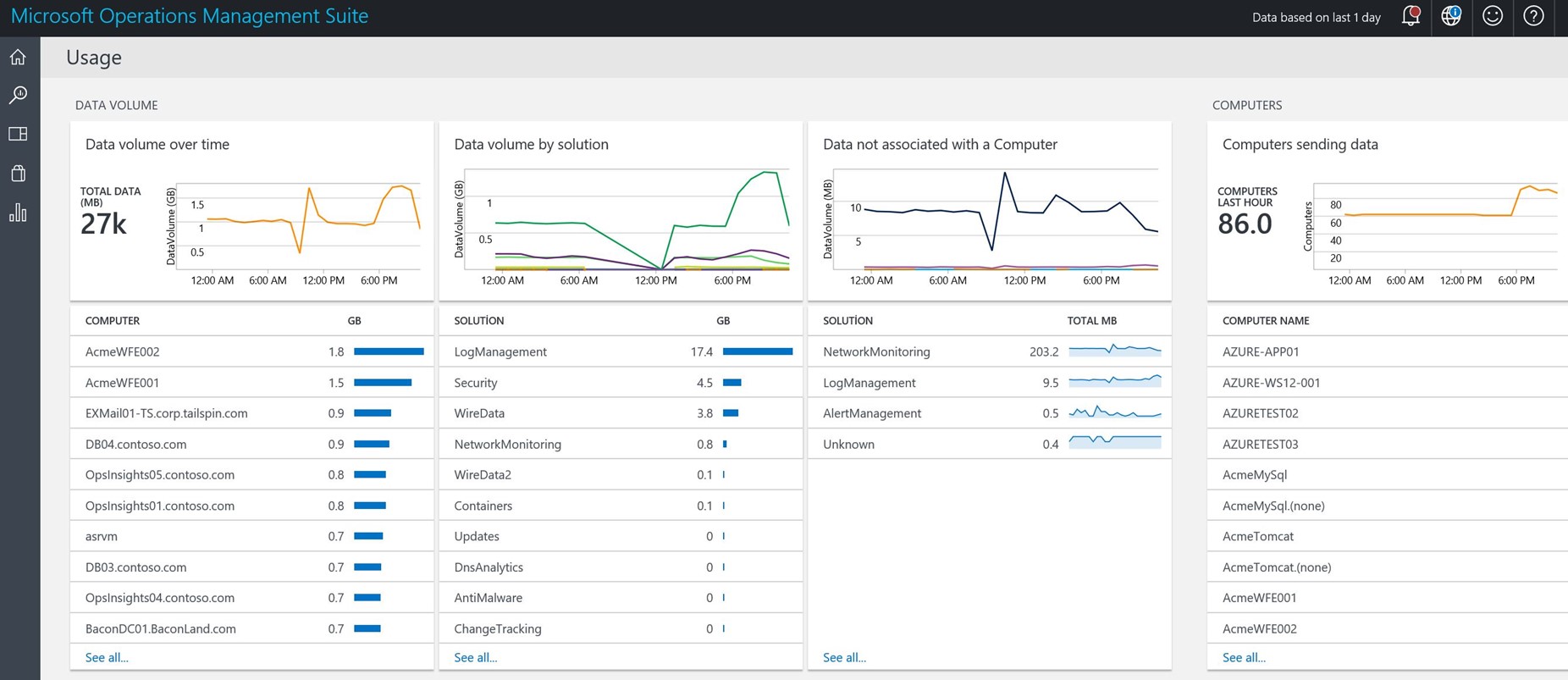
Task: Select NetworkMonitoring row with 0.8 GB
Action: [x=621, y=444]
